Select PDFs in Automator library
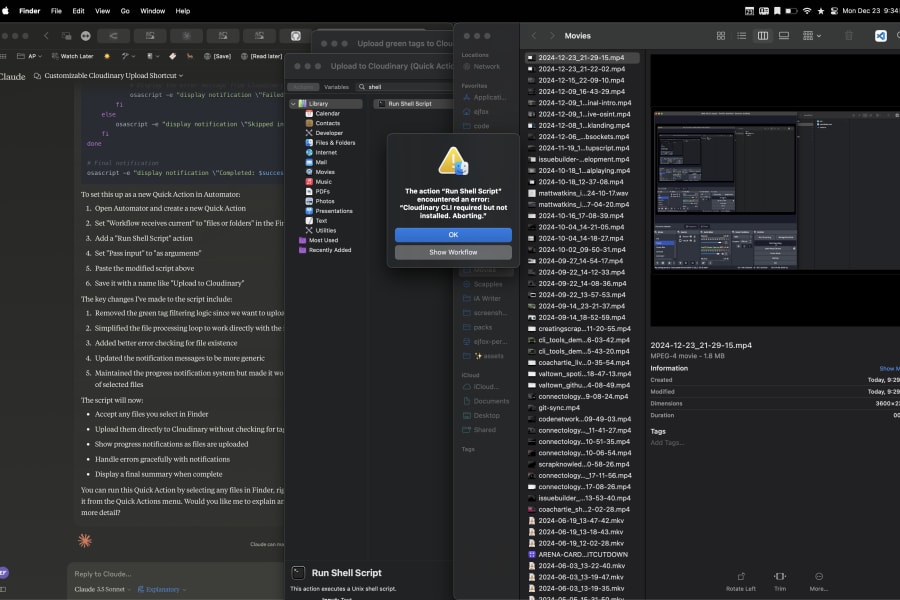This screenshot has width=900, height=600. click(x=322, y=192)
